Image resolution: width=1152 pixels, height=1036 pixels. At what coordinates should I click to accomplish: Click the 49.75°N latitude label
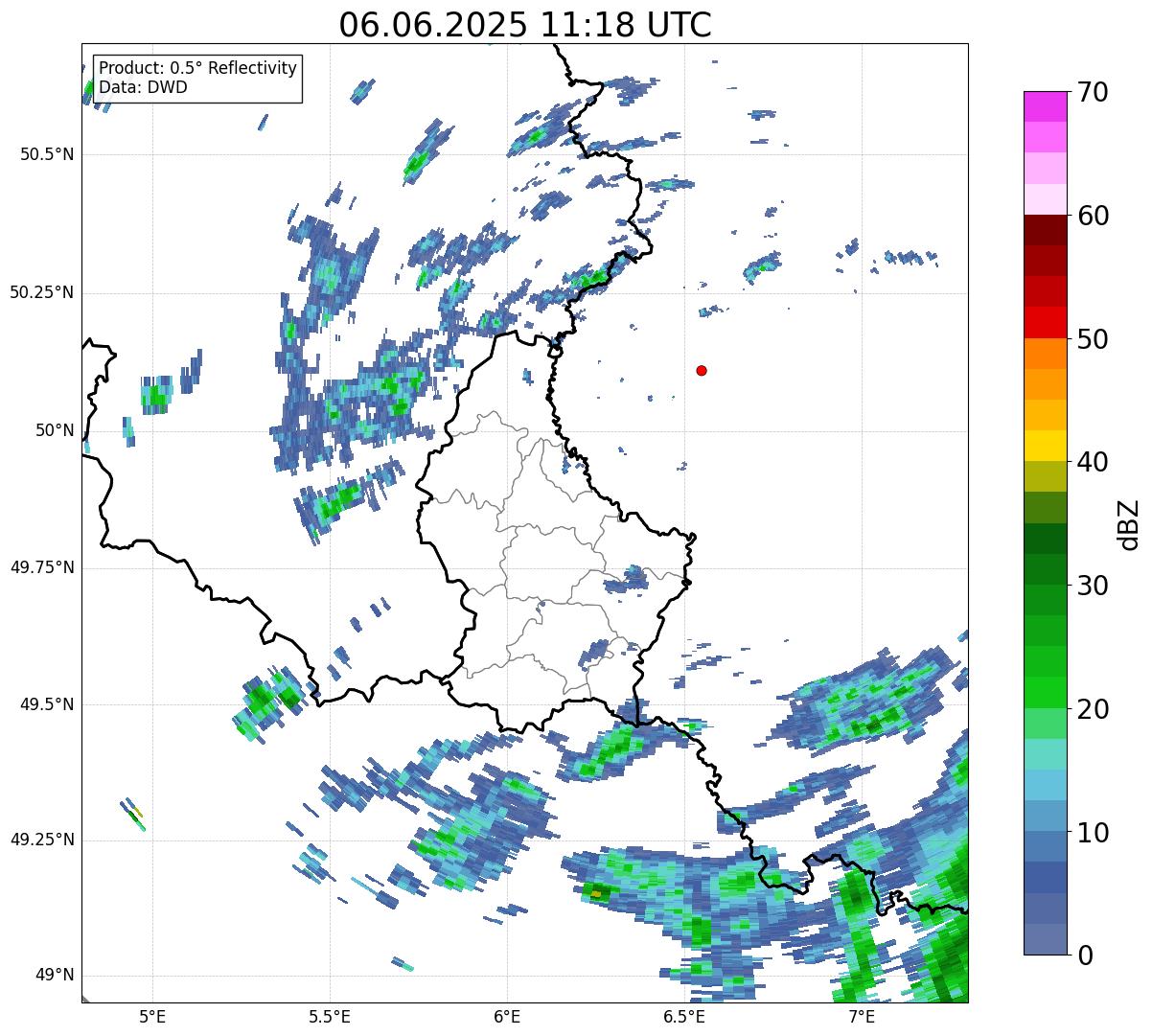click(x=42, y=567)
